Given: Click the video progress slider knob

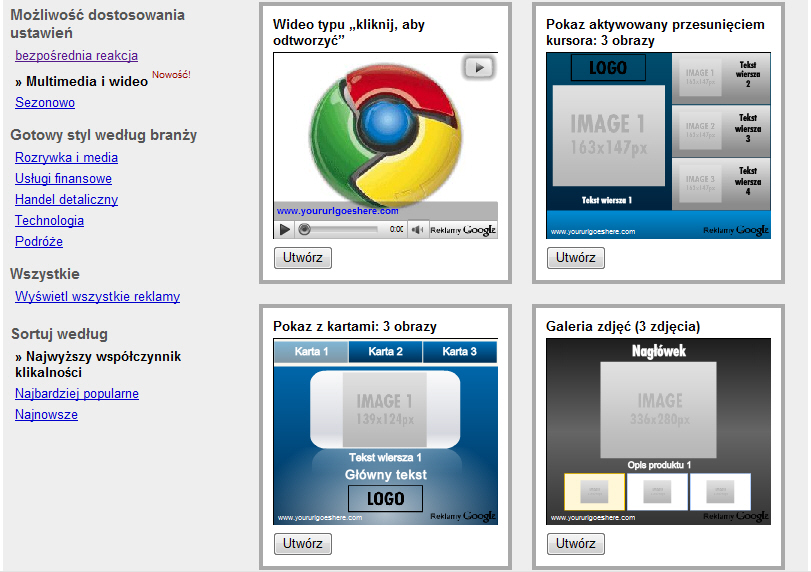Looking at the screenshot, I should tap(305, 229).
